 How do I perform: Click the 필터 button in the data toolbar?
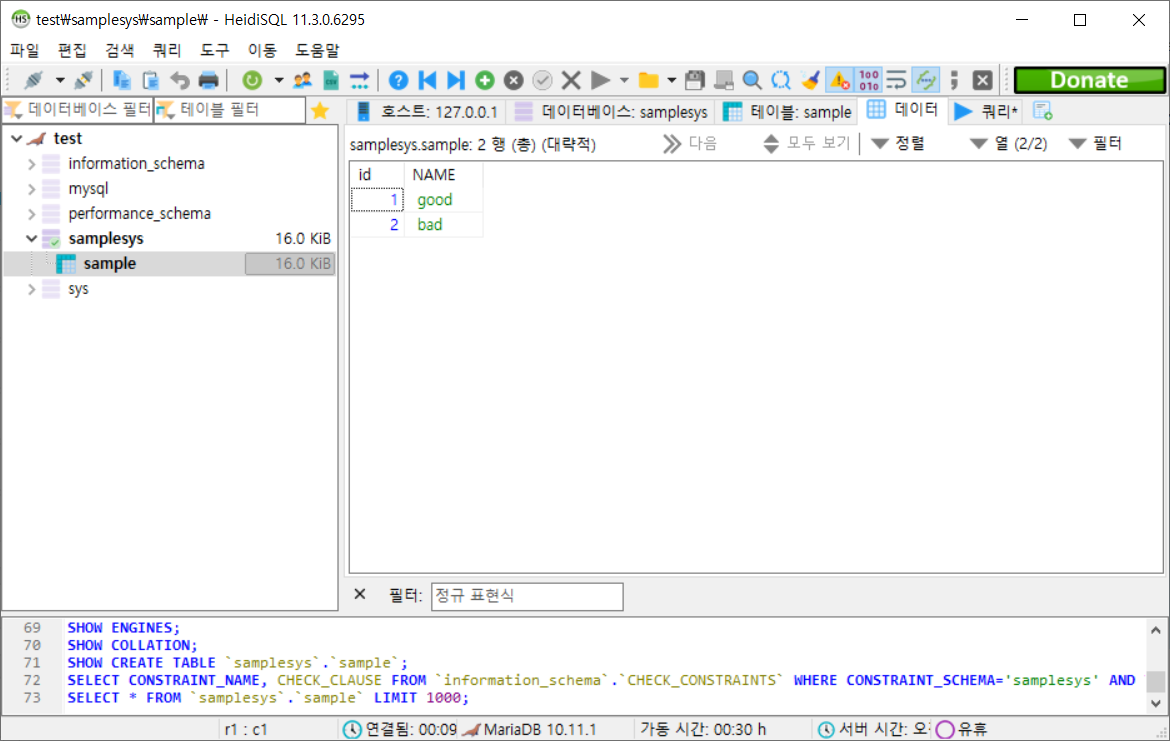pyautogui.click(x=1095, y=143)
